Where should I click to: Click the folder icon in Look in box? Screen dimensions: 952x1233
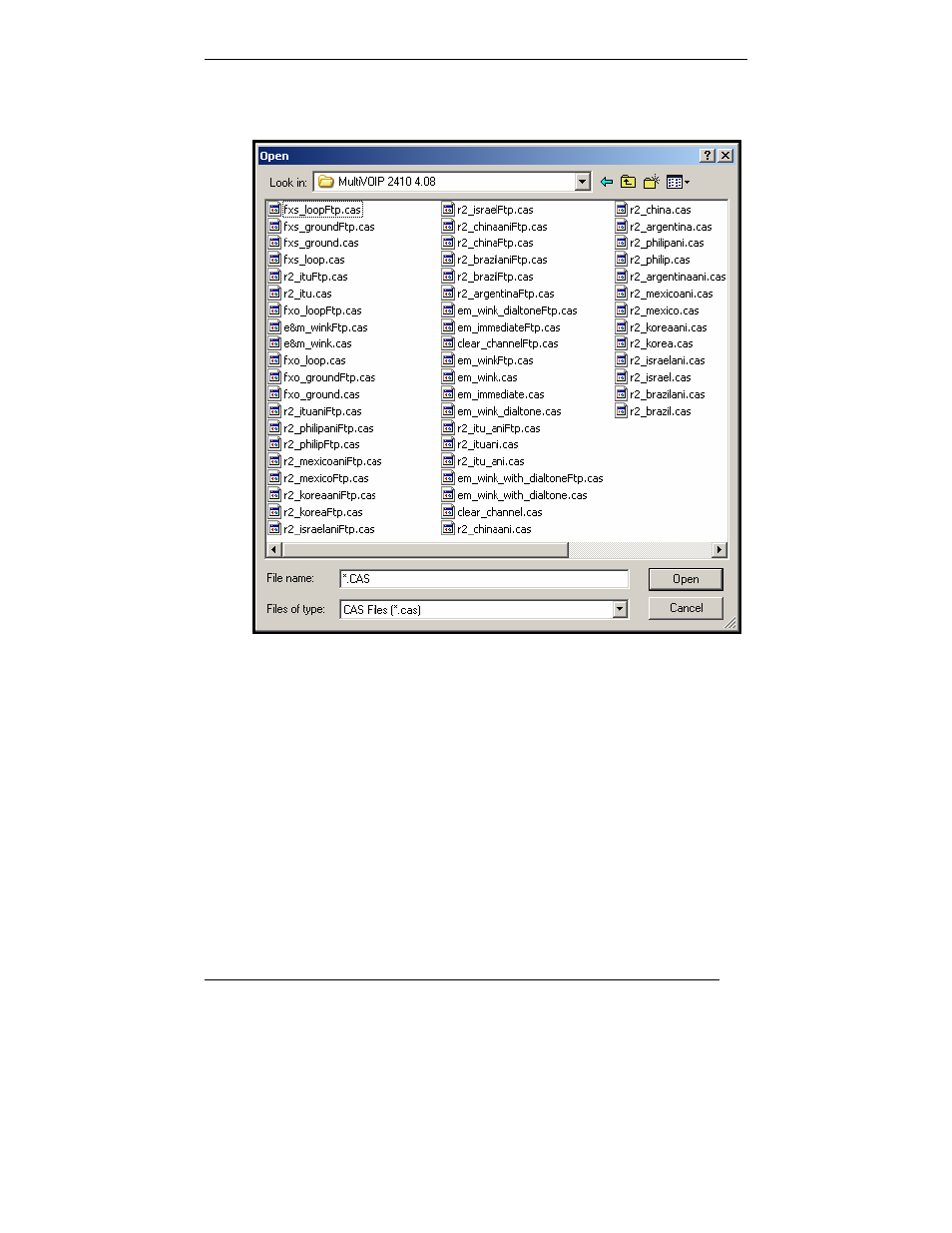click(x=325, y=182)
